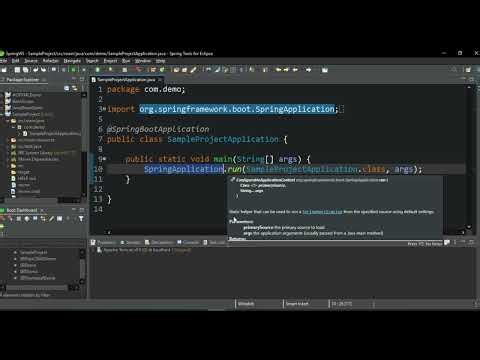
Task: Open the Source menu
Action: 31,61
